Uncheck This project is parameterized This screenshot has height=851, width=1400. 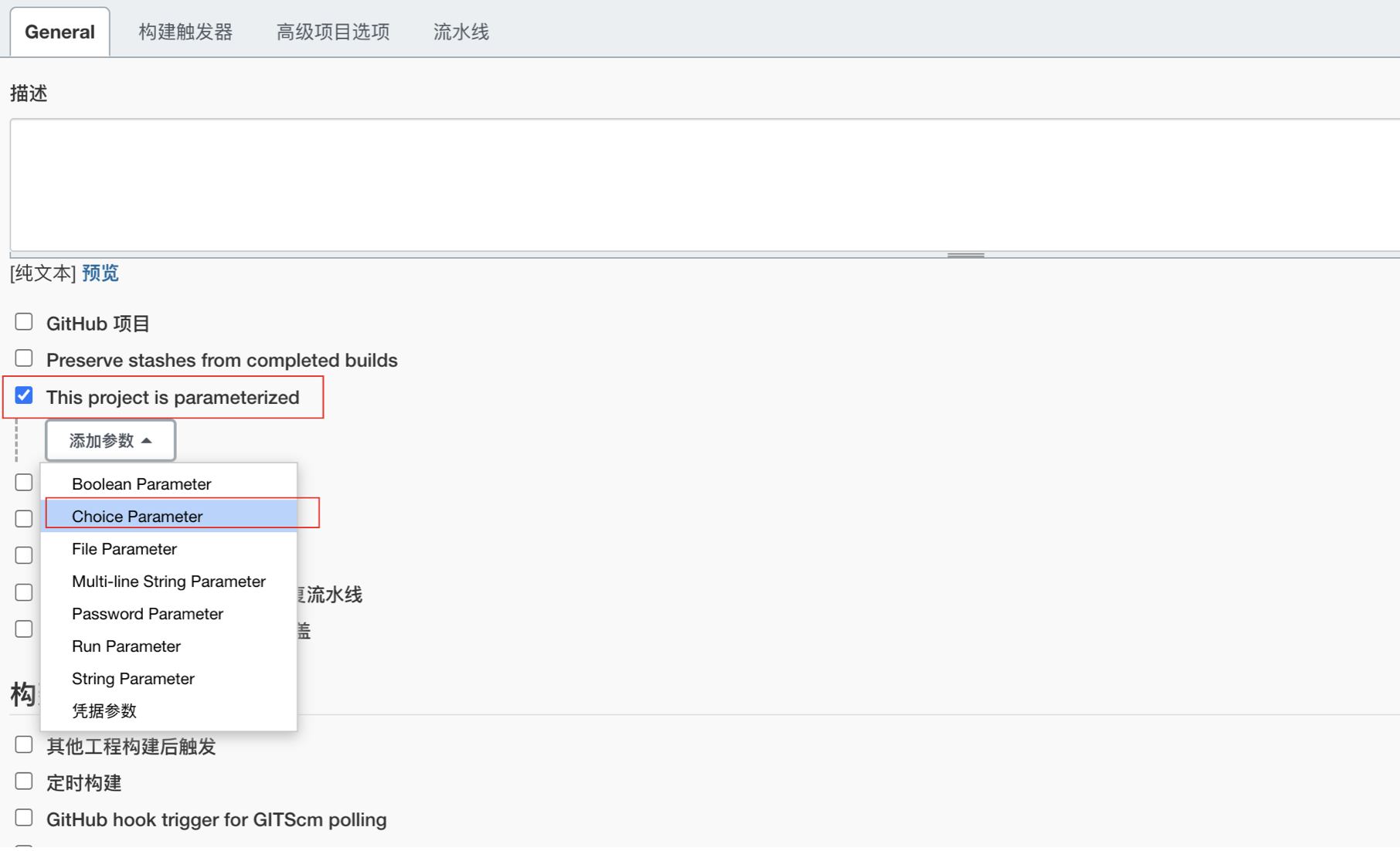pos(24,395)
